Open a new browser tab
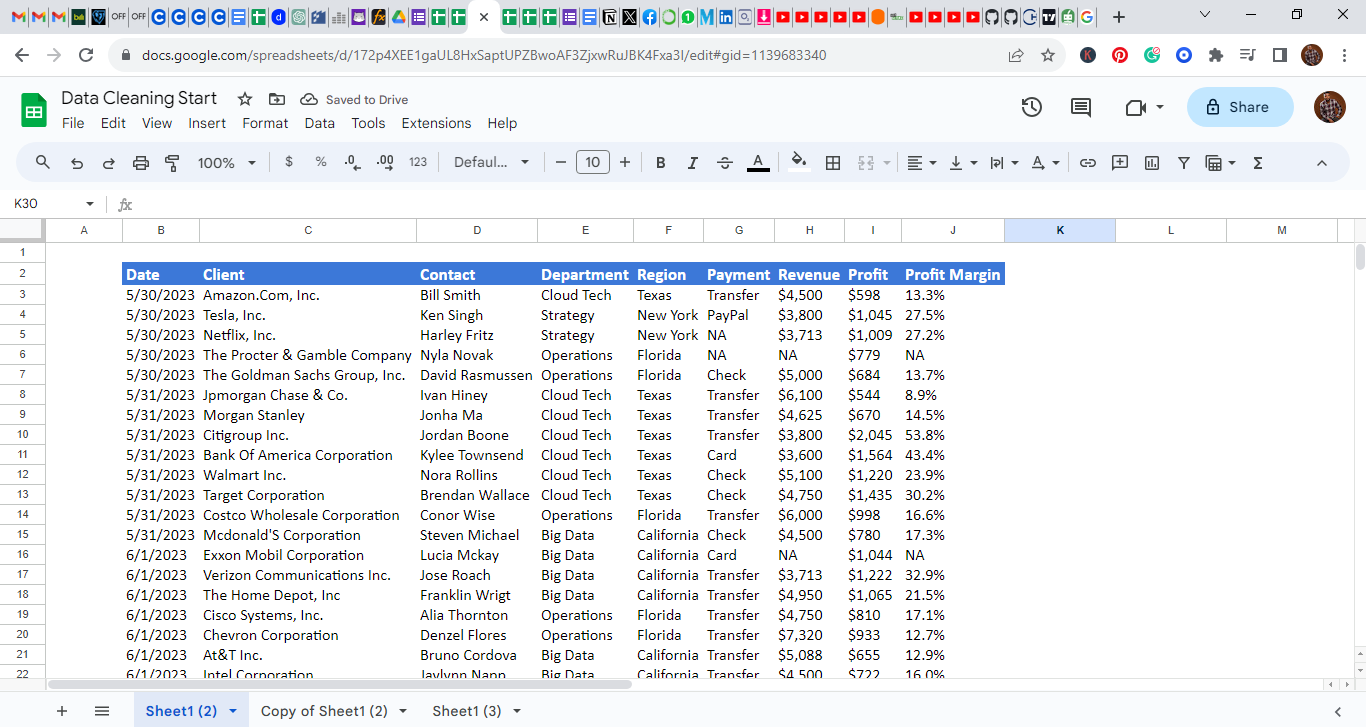Viewport: 1366px width, 727px height. click(1119, 17)
